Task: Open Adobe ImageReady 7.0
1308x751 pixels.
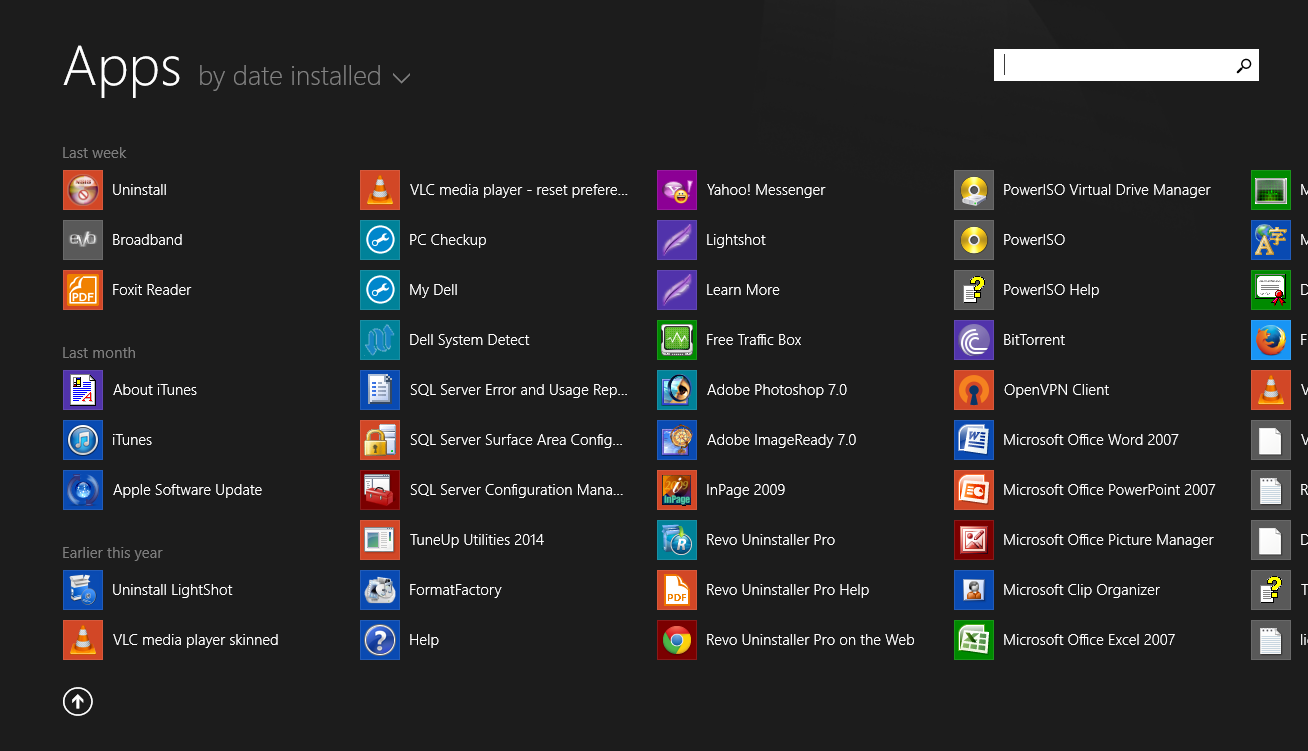Action: point(758,440)
